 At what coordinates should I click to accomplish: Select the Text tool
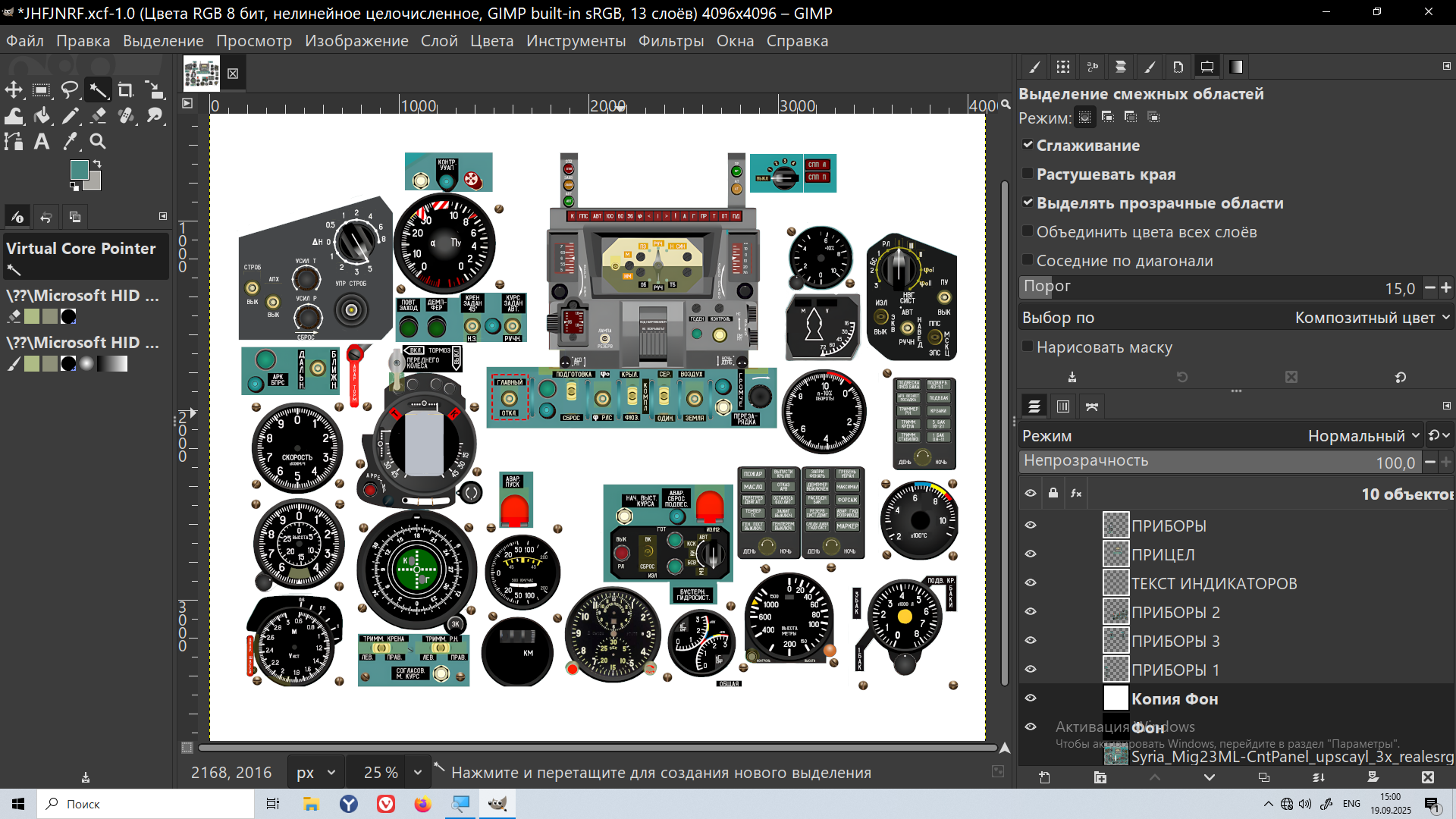[42, 142]
